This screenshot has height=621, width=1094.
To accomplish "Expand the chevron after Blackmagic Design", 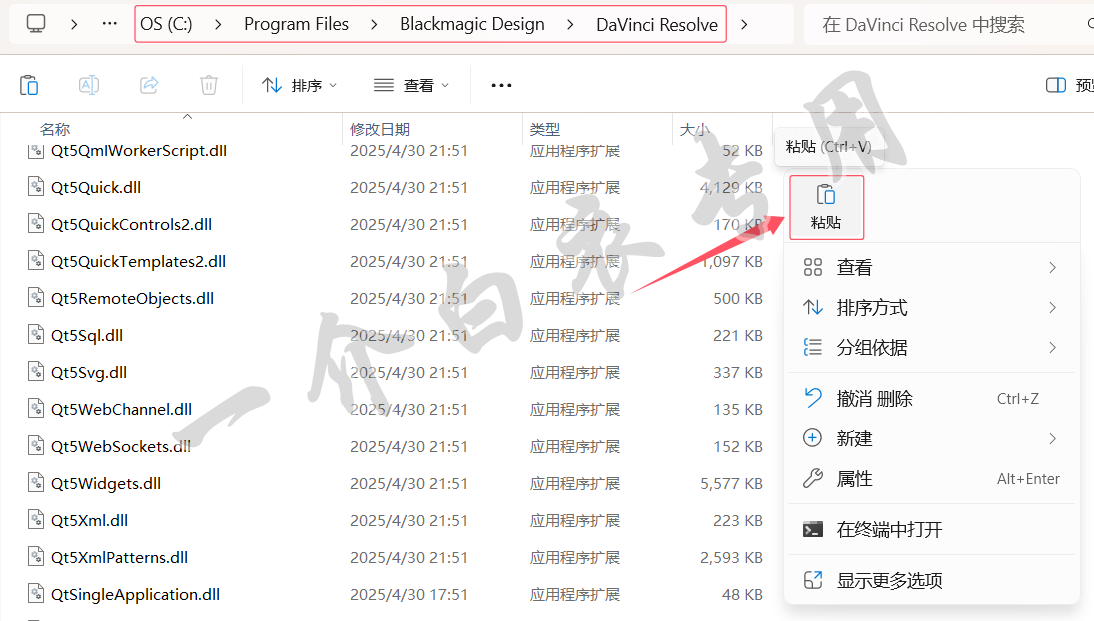I will click(571, 24).
